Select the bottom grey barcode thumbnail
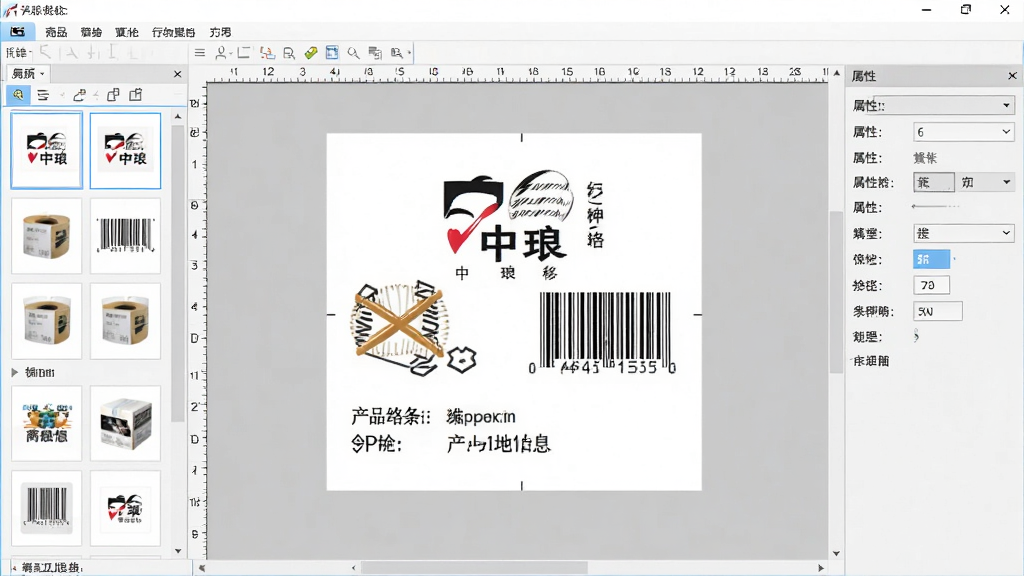The height and width of the screenshot is (576, 1024). 46,508
